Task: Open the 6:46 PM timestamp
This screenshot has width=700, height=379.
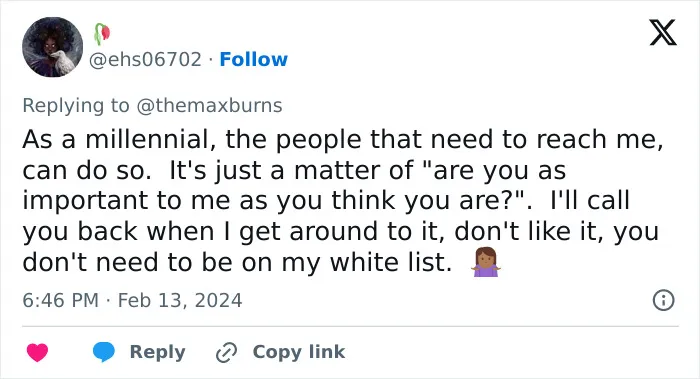Action: [x=60, y=300]
